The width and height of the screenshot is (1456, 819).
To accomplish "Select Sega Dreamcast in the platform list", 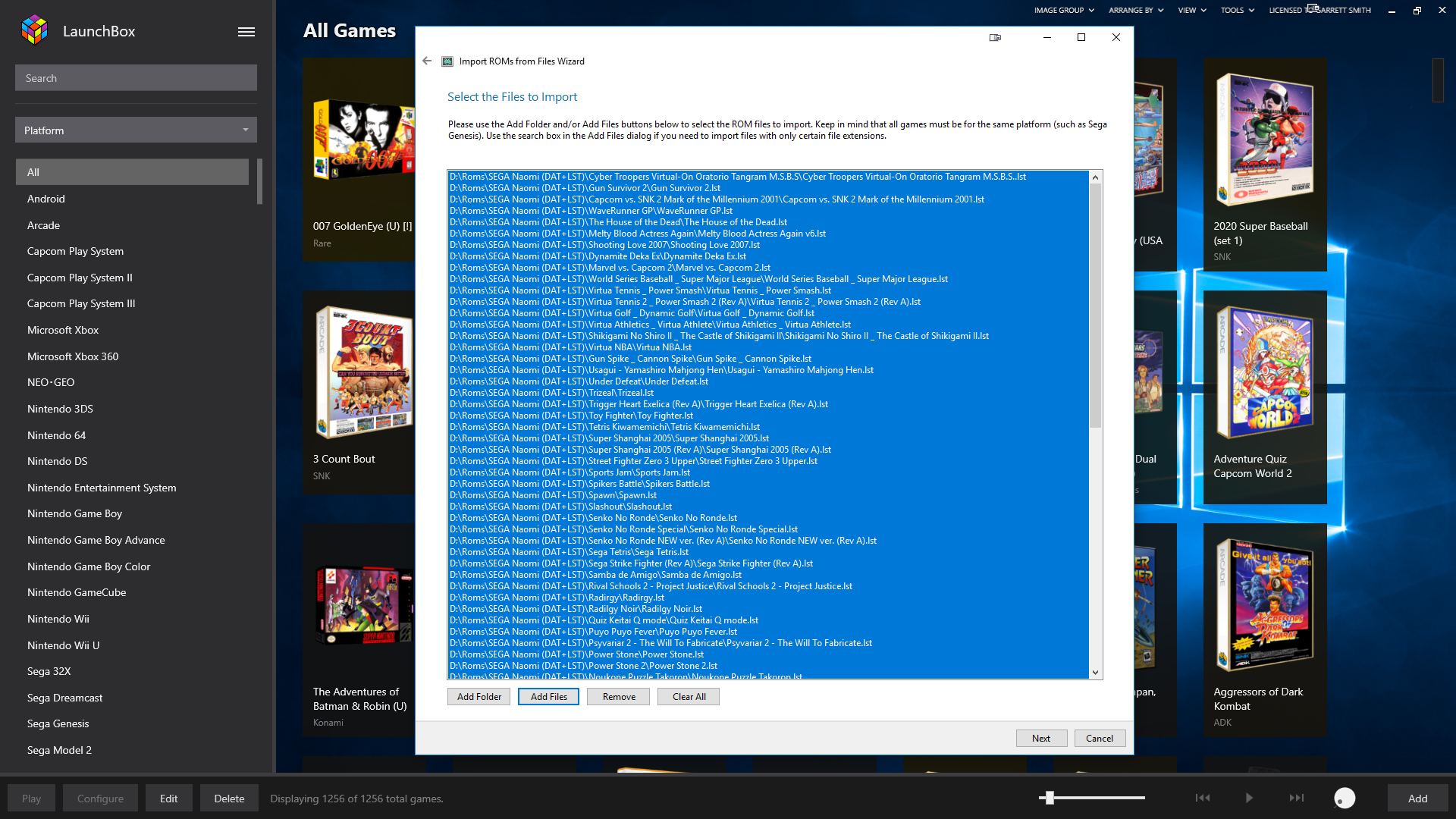I will tap(64, 698).
